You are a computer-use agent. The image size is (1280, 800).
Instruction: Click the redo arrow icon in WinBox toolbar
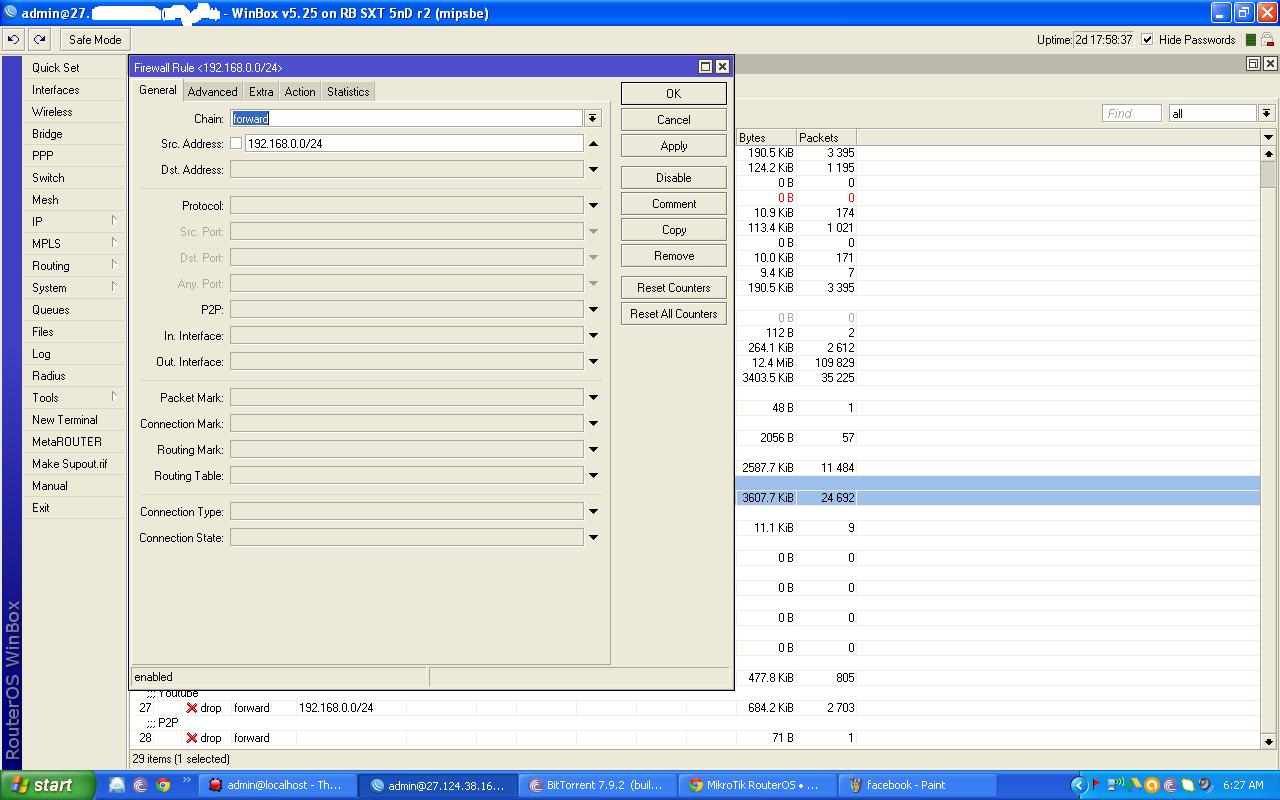39,40
